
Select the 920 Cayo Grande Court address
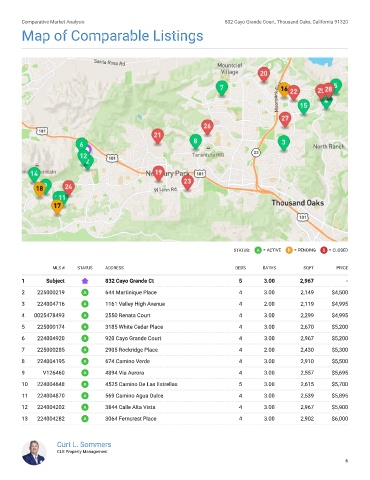[x=133, y=338]
